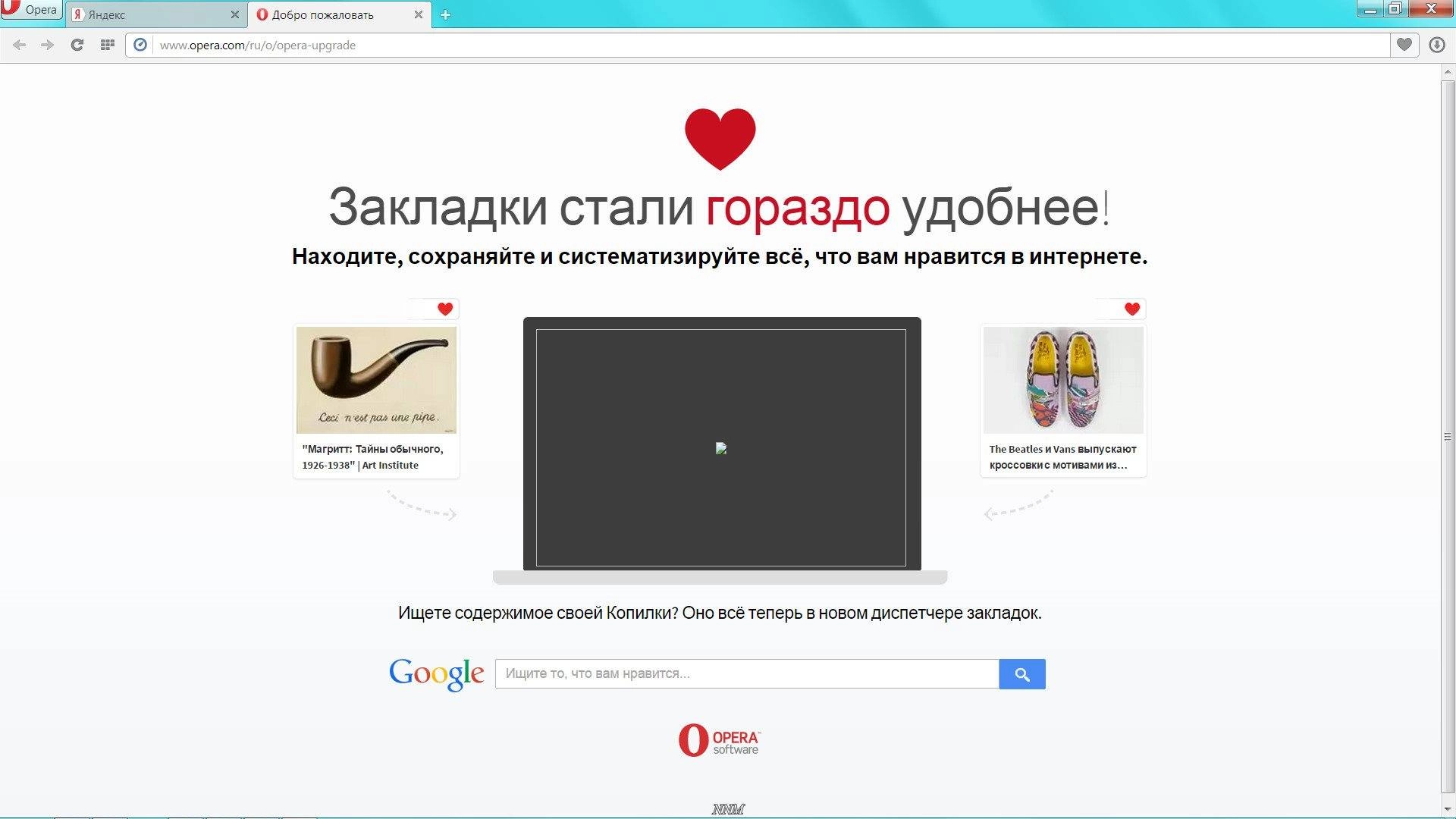Add page to bookmarks with heart icon
The height and width of the screenshot is (819, 1456).
[x=1404, y=45]
